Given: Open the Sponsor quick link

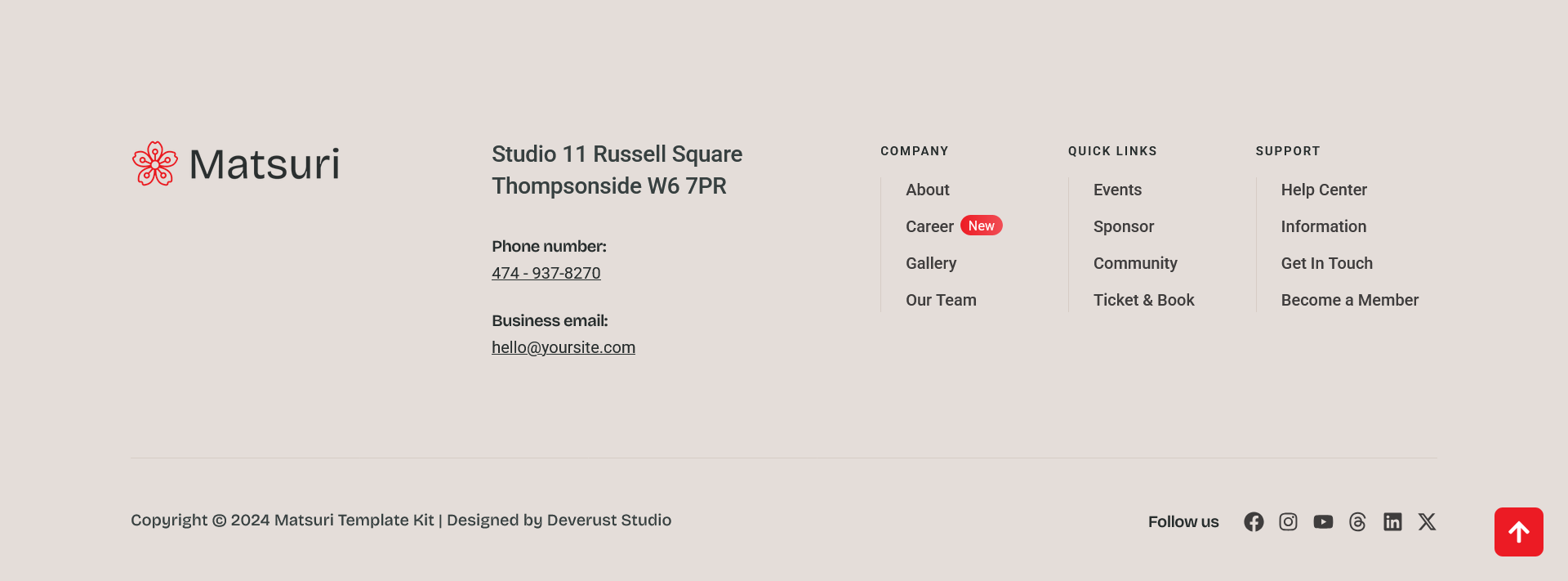Looking at the screenshot, I should pos(1123,227).
